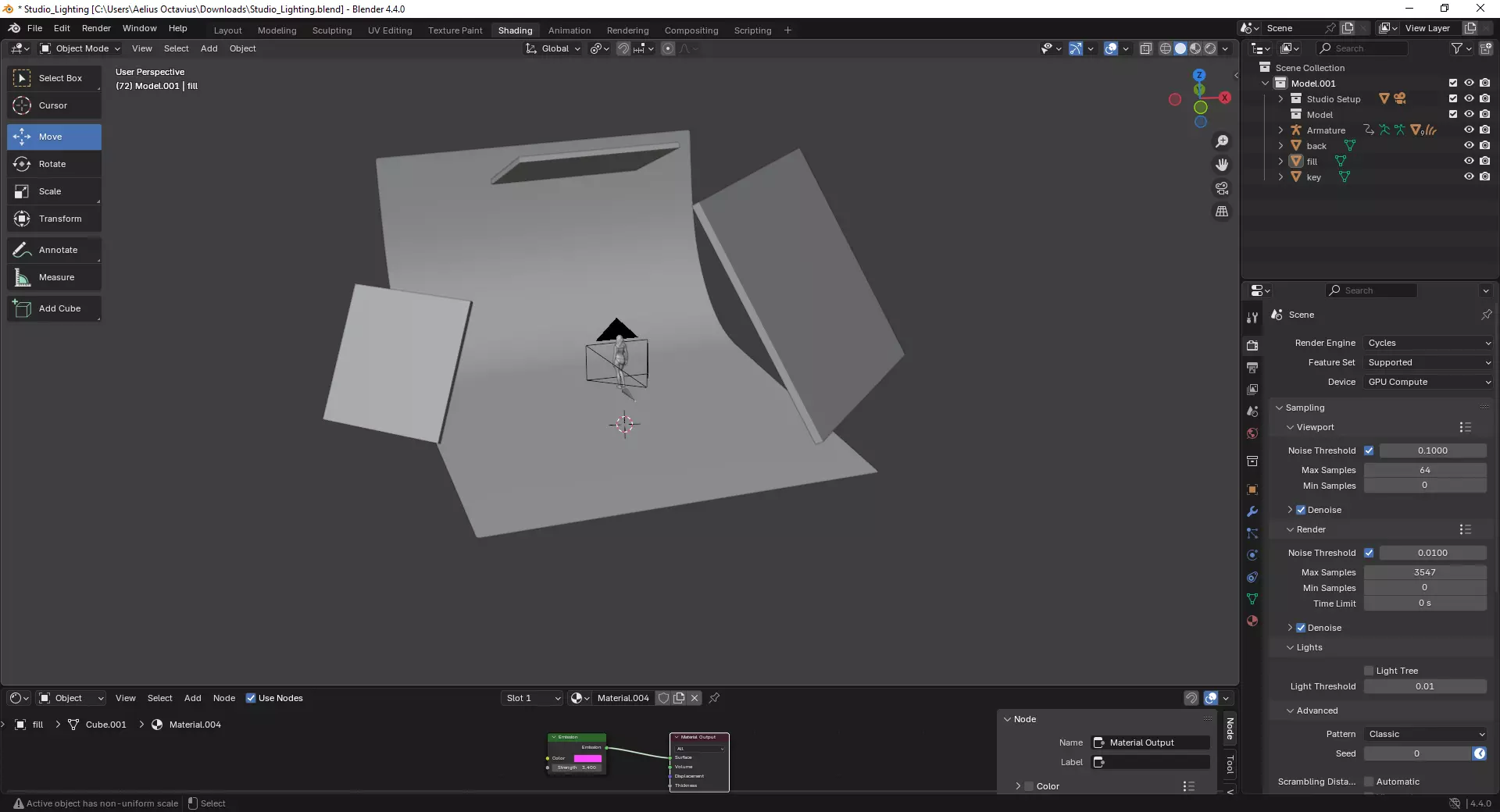Hide the key object with eye icon
The width and height of the screenshot is (1500, 812).
[1469, 177]
